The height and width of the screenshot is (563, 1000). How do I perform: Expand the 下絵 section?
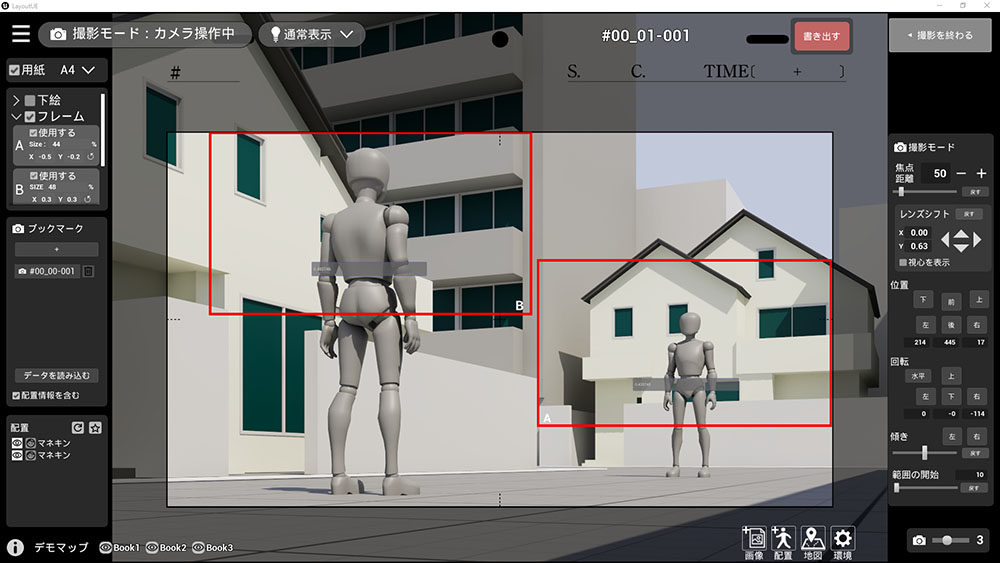pyautogui.click(x=16, y=100)
